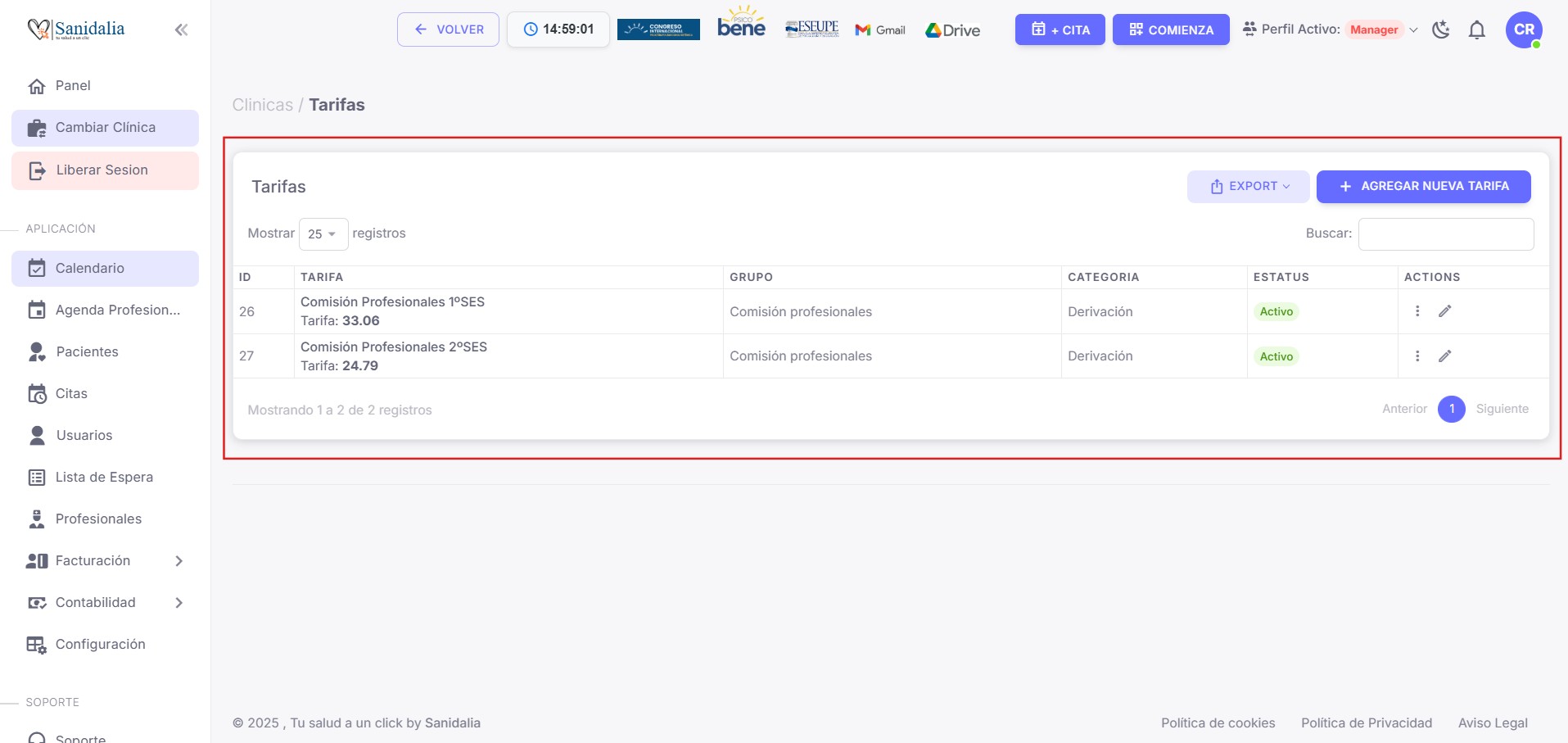This screenshot has width=1568, height=743.
Task: Open the Calendario section in the sidebar
Action: (x=90, y=268)
